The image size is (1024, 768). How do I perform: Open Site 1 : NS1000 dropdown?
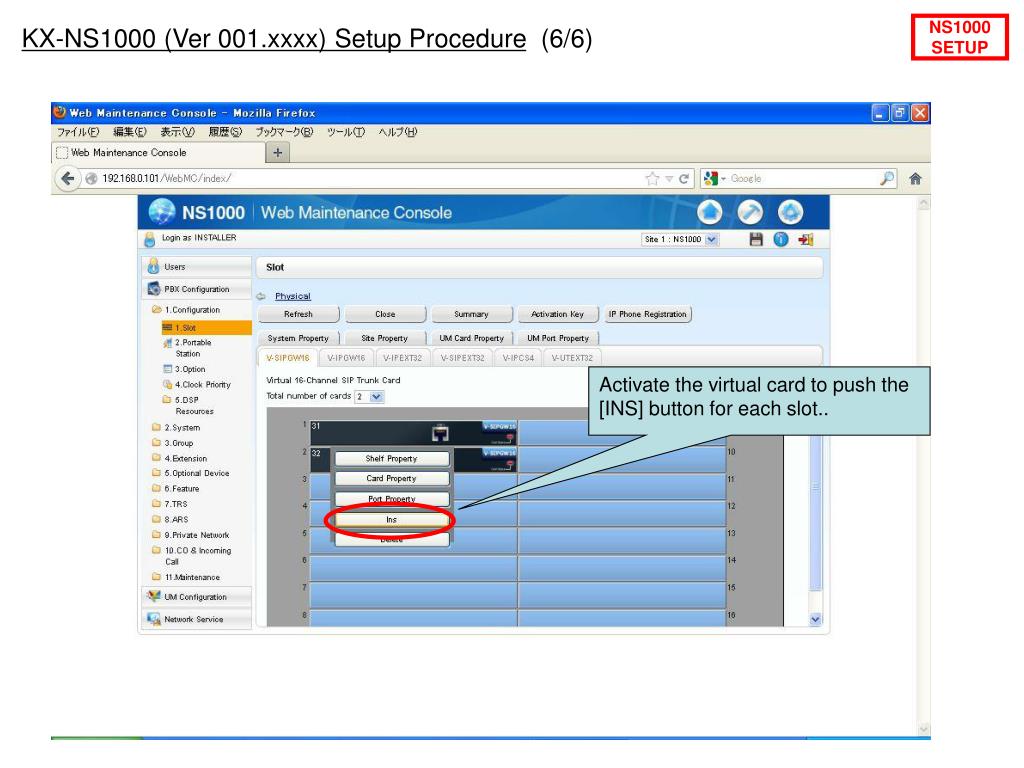pyautogui.click(x=679, y=239)
